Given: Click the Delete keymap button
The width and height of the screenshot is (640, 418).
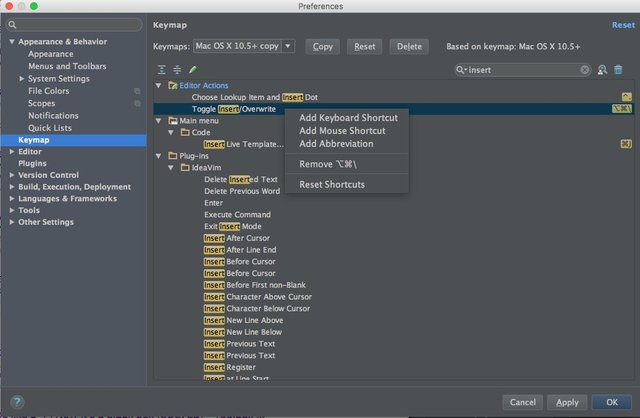Looking at the screenshot, I should pos(409,47).
